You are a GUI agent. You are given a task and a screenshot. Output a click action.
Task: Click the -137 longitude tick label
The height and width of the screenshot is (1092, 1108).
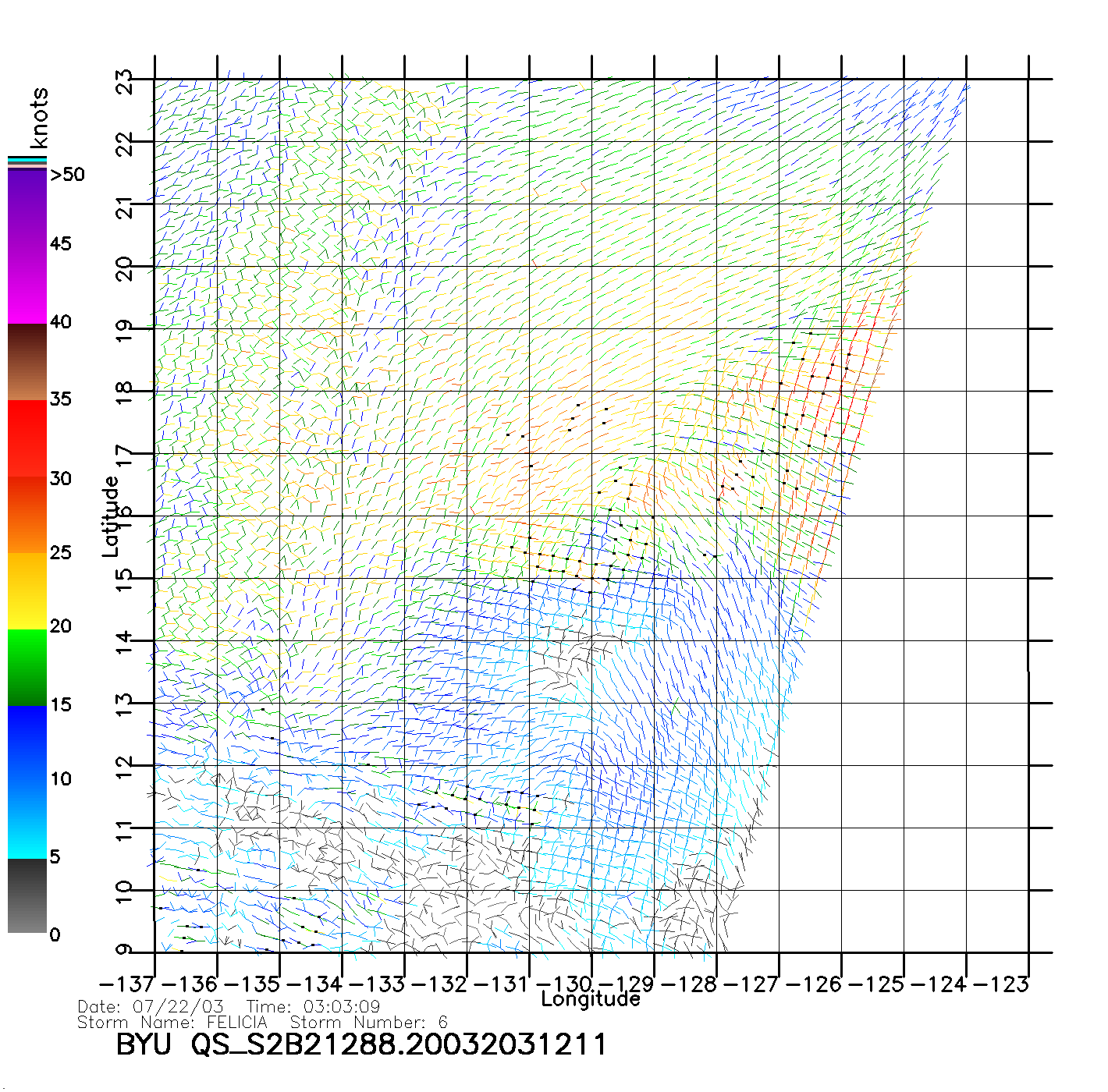[127, 984]
